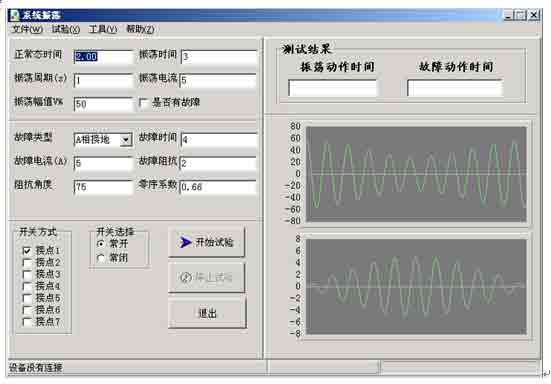Open the 帮助(Z) menu
Screen dimensions: 551x384
[x=140, y=29]
